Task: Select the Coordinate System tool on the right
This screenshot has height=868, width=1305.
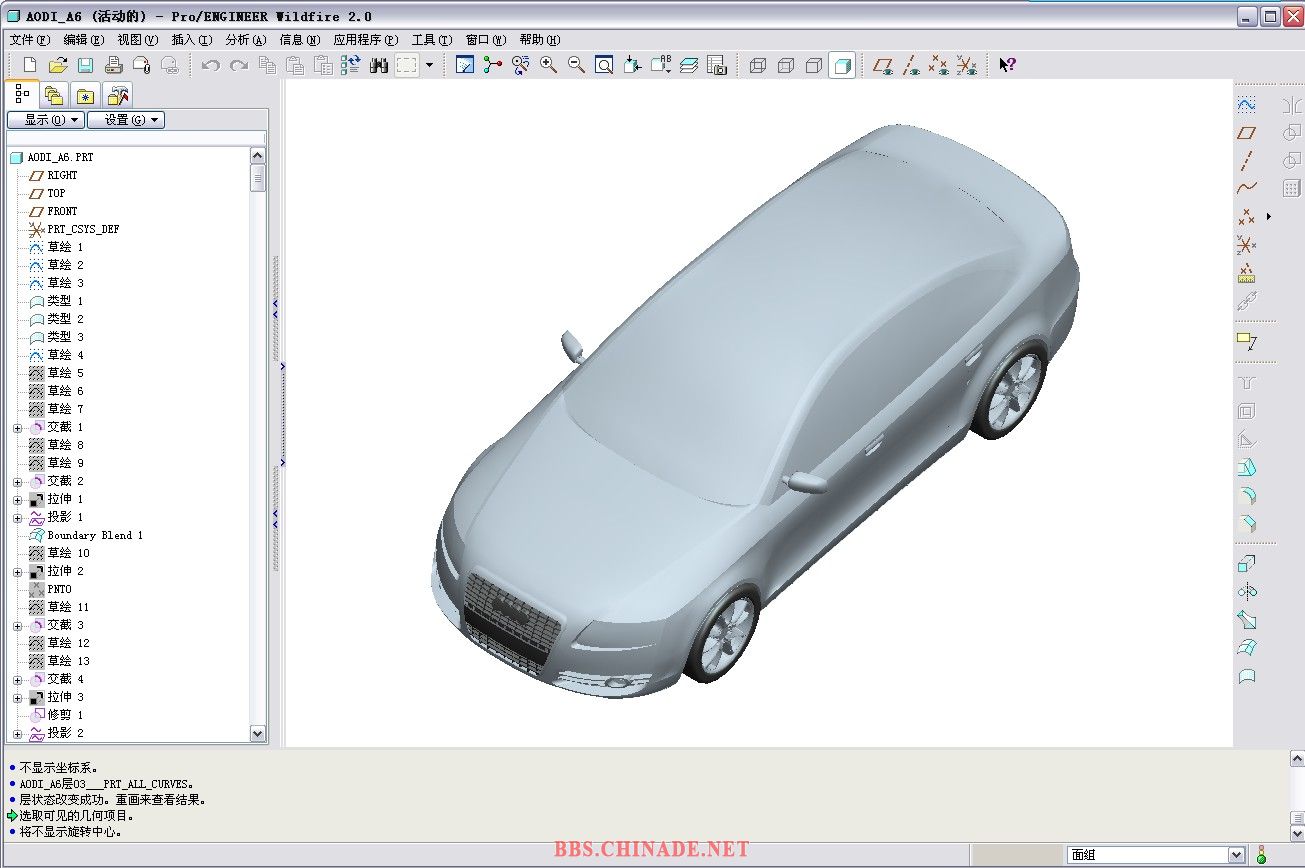Action: [1246, 244]
